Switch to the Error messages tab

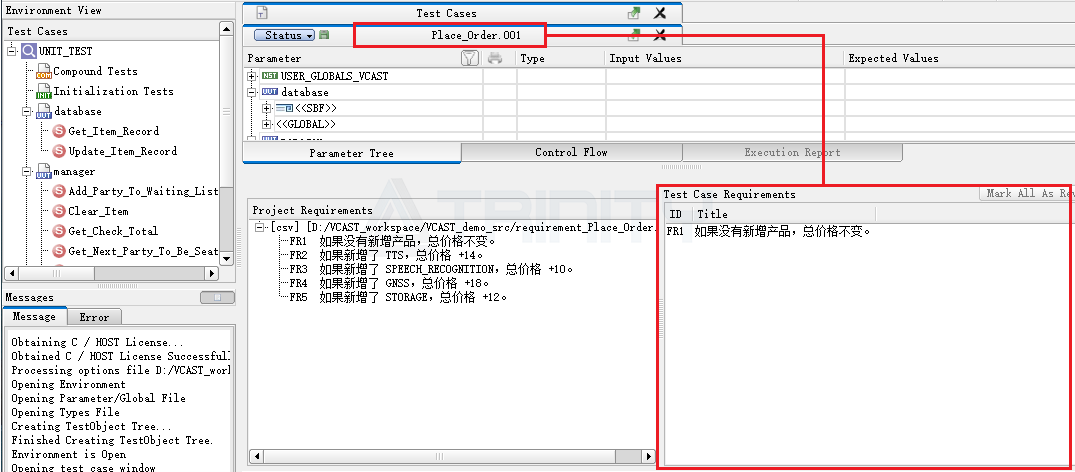94,317
